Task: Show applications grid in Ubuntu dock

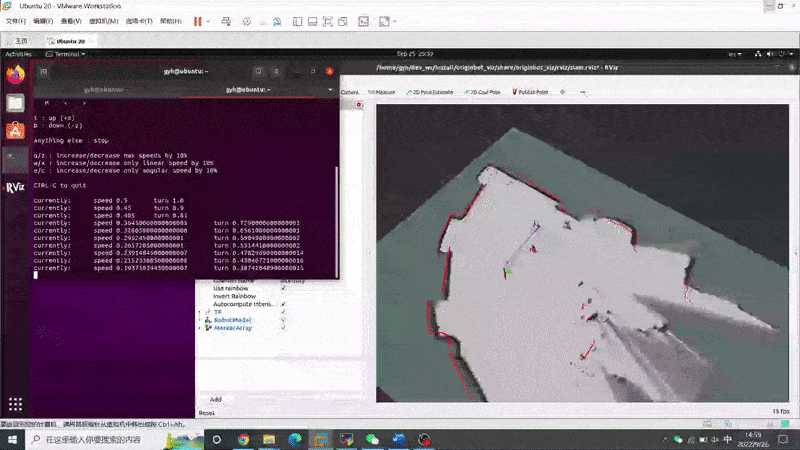Action: (x=15, y=403)
